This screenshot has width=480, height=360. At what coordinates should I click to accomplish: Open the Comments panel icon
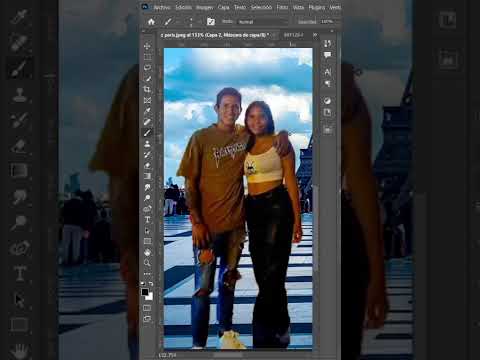(x=327, y=55)
